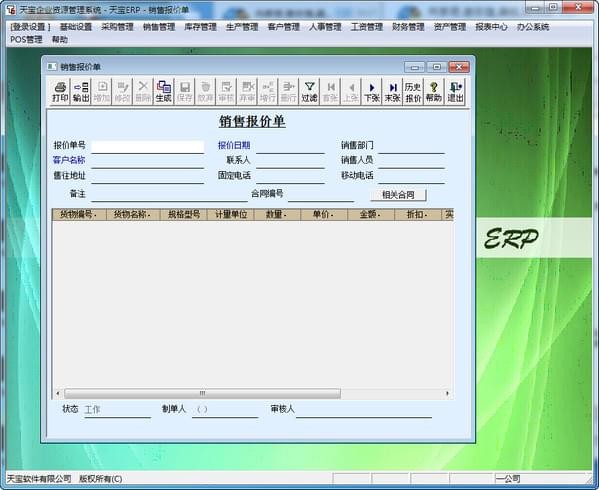
Task: Click the 货物编号 column header
Action: (79, 214)
